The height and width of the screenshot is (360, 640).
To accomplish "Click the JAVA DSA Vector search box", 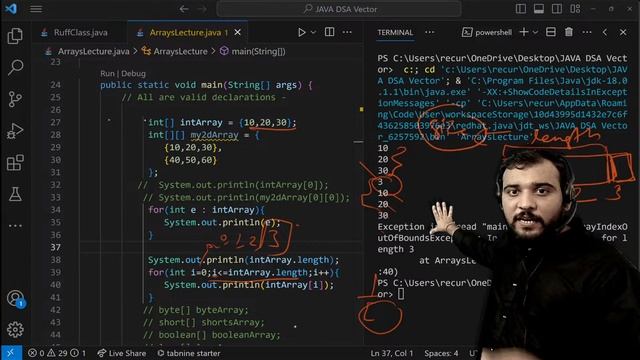I will pyautogui.click(x=339, y=9).
